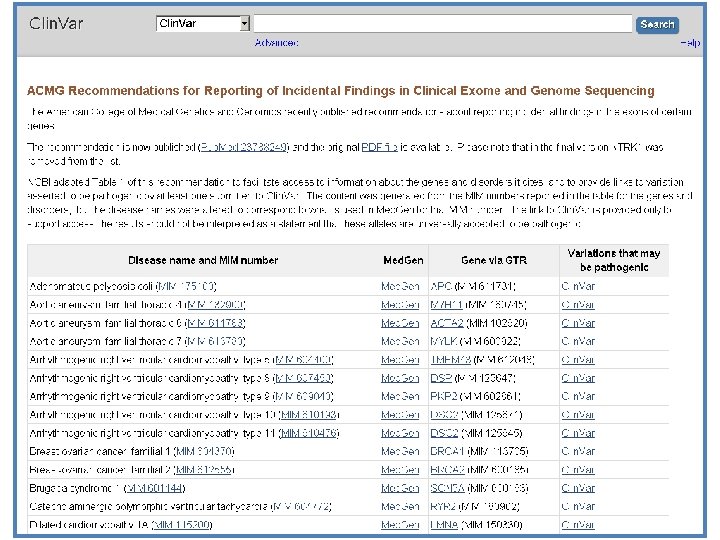Viewport: 720px width, 540px height.
Task: Open ClinVar variations for APC row
Action: pos(578,287)
